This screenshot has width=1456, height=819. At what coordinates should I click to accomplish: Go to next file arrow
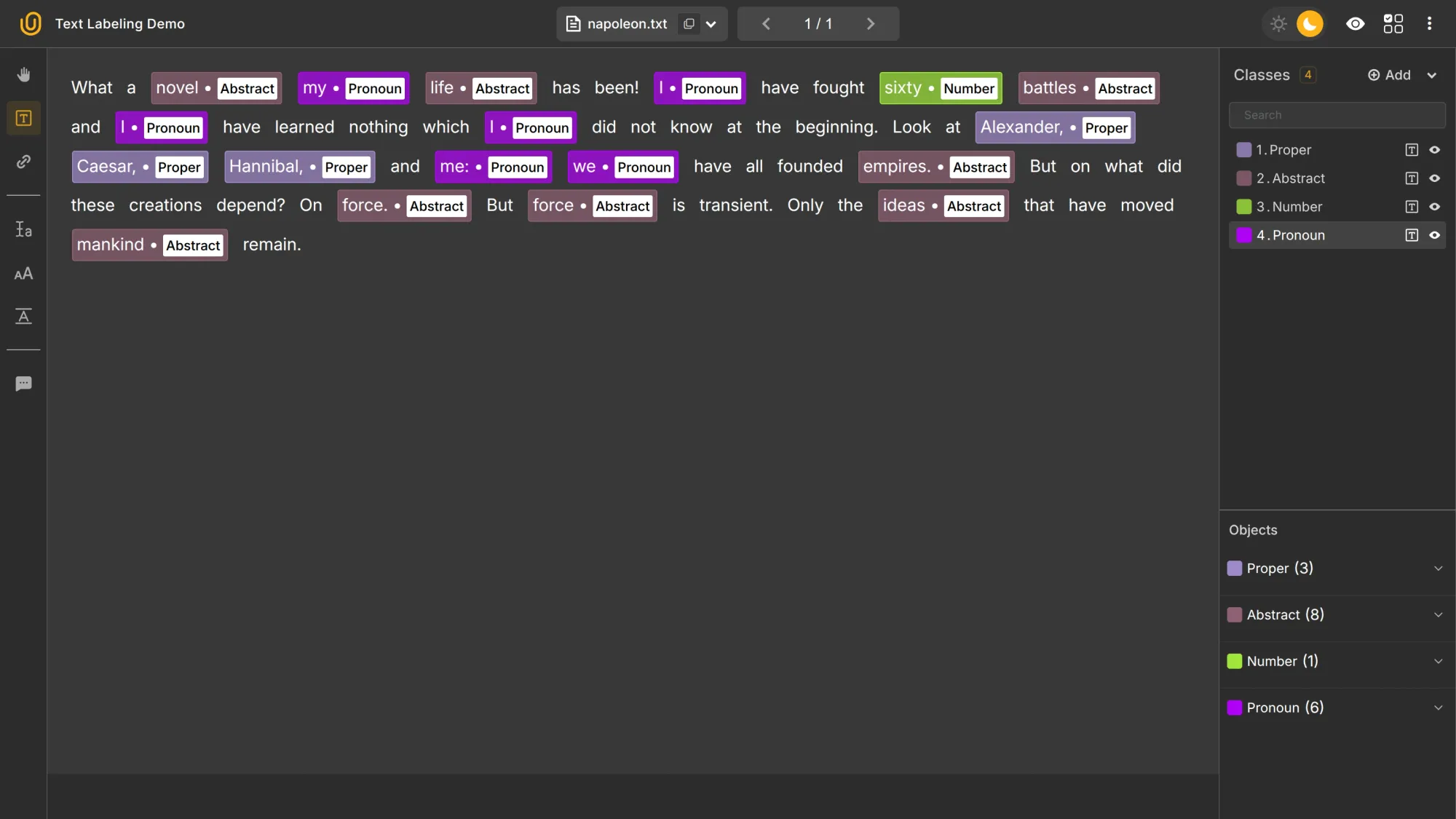[871, 24]
